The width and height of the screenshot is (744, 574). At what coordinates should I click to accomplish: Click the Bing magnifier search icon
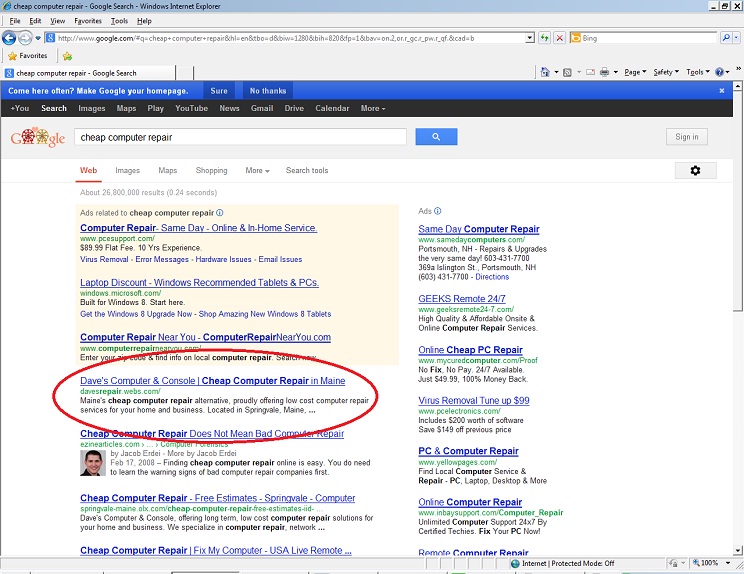[x=725, y=38]
